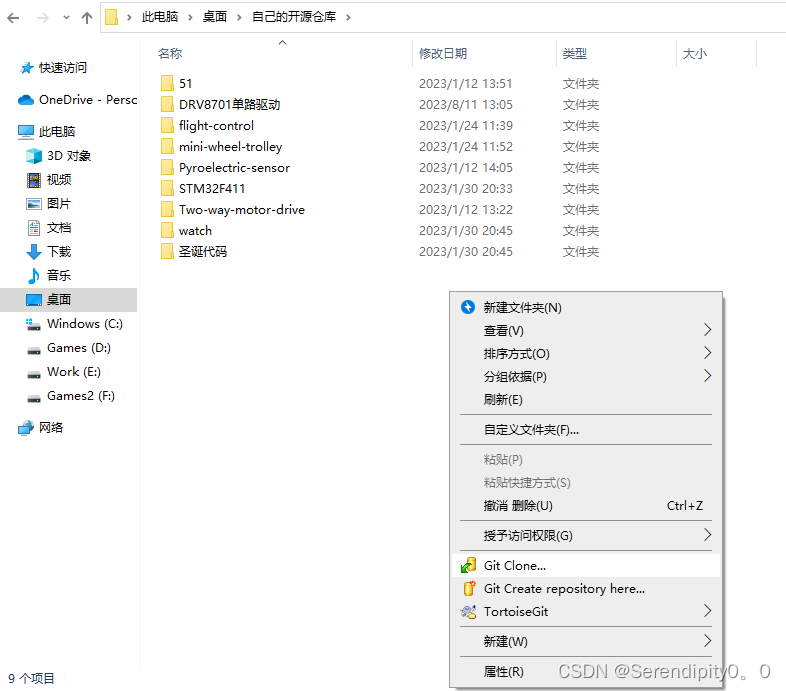This screenshot has width=786, height=691.
Task: Select the DRV8701单路驱动 folder icon
Action: pyautogui.click(x=167, y=104)
